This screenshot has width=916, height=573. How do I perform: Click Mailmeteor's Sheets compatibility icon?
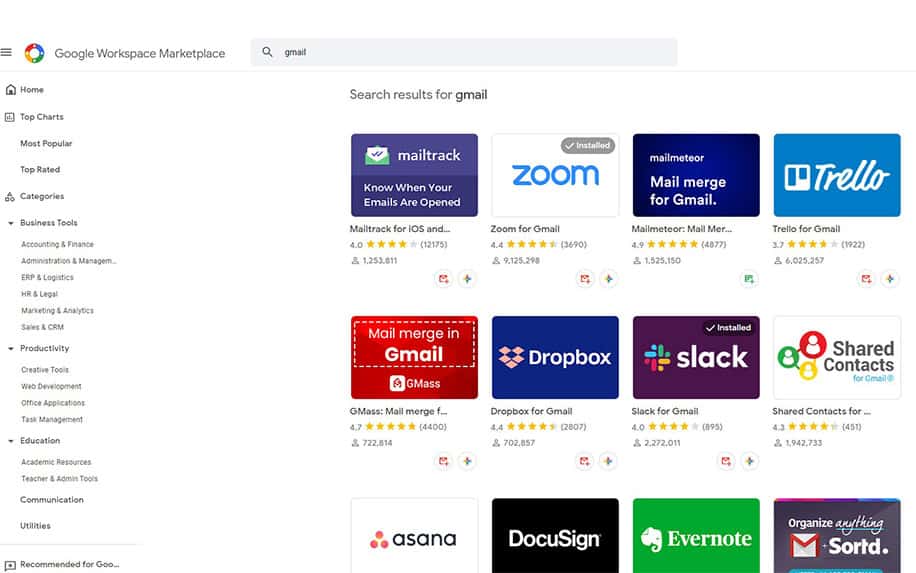[749, 279]
